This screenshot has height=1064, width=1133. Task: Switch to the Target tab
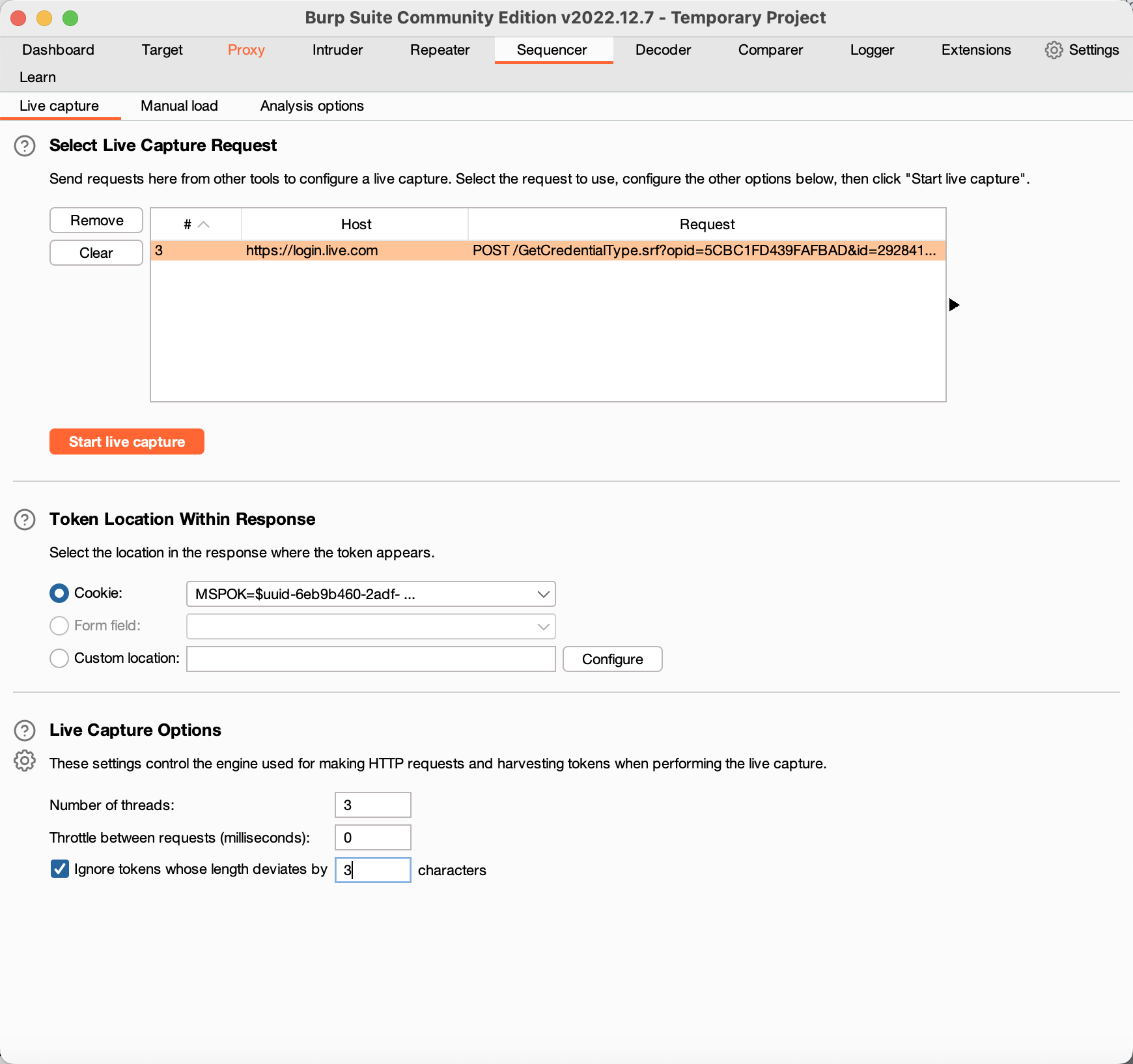click(x=162, y=50)
